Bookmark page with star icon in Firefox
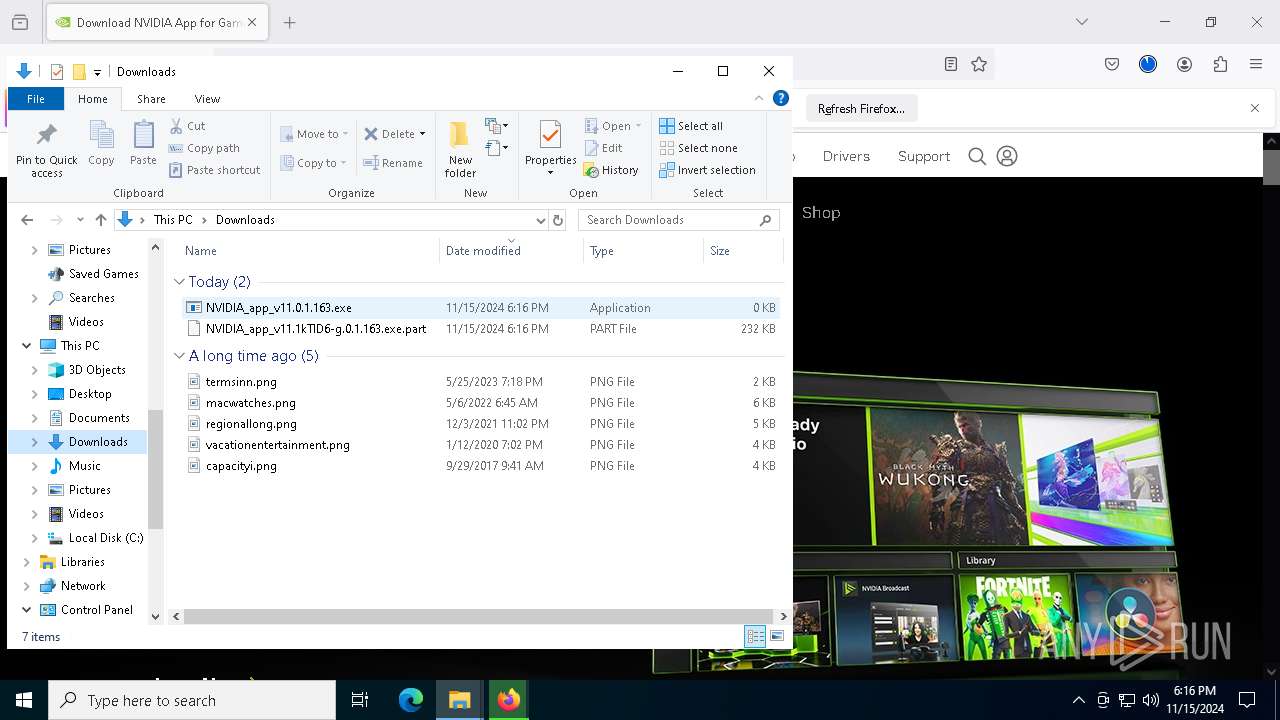 pos(979,64)
